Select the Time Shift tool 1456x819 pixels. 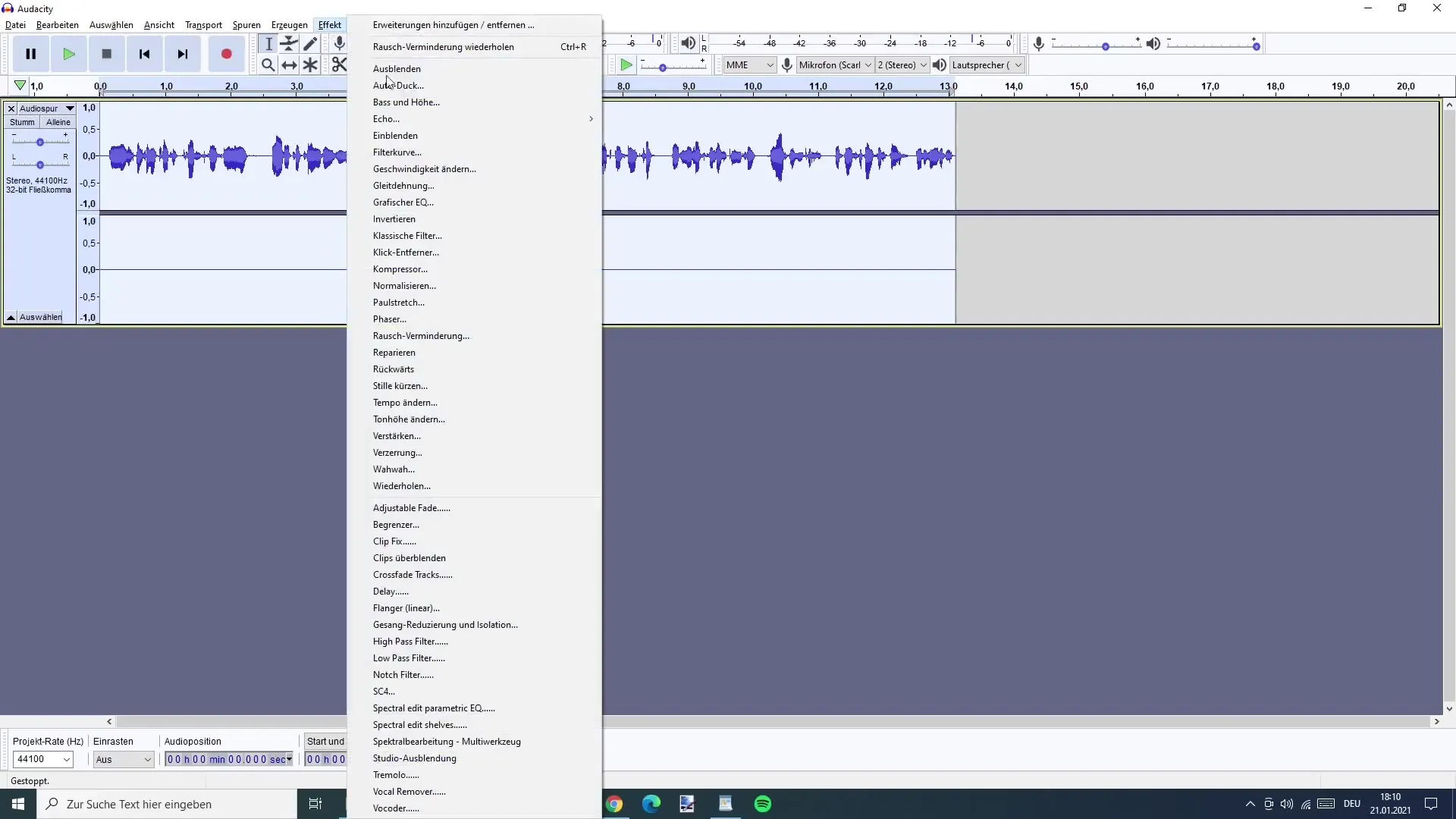[289, 65]
